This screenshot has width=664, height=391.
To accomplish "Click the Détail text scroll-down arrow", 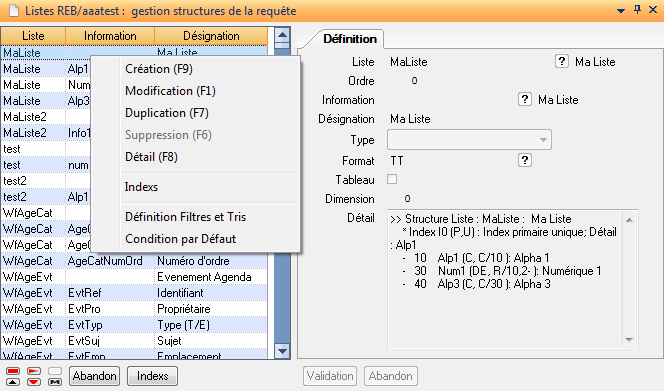I will coord(629,340).
